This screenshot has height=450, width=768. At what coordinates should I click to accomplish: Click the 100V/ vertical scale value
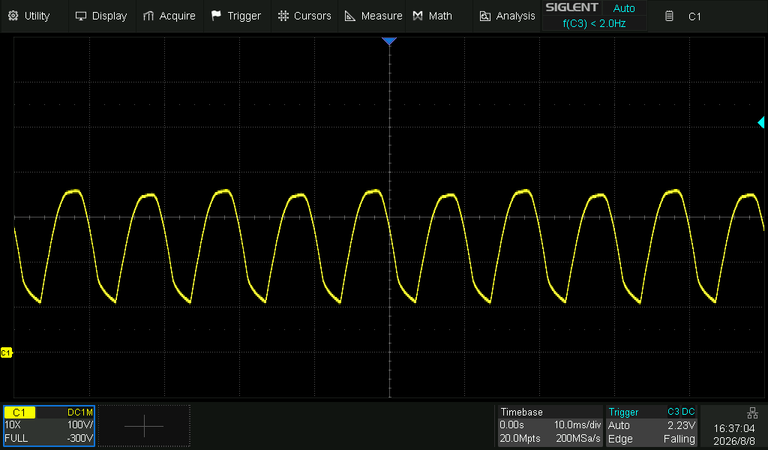(x=80, y=425)
